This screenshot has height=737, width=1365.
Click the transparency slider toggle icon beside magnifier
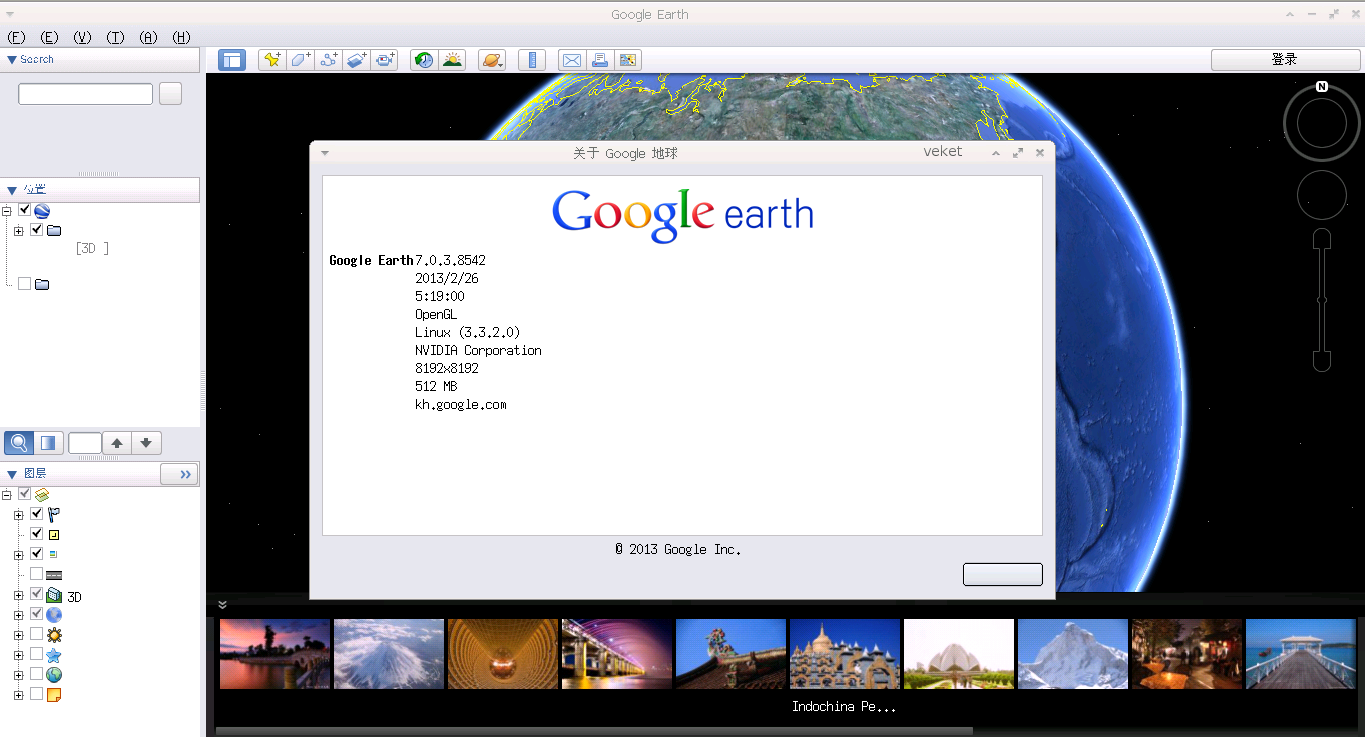(48, 443)
